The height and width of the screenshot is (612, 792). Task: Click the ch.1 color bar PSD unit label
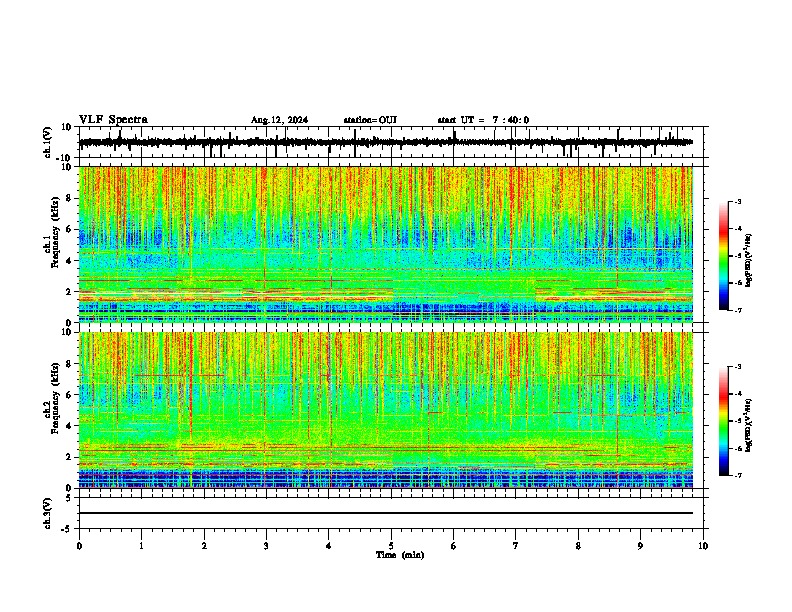(749, 260)
